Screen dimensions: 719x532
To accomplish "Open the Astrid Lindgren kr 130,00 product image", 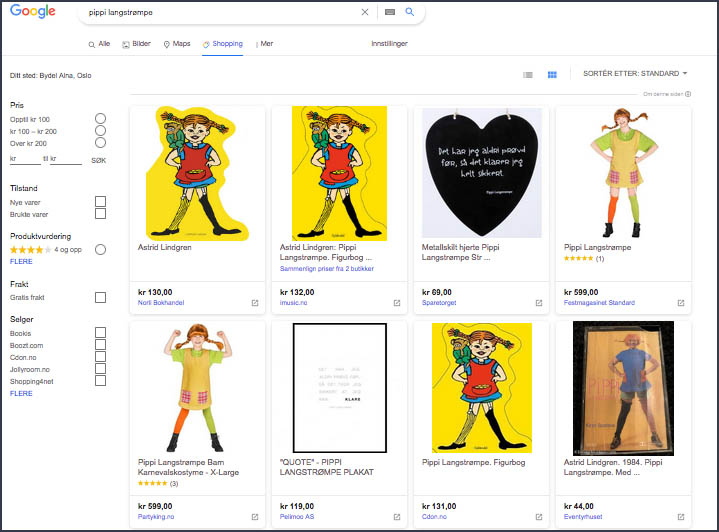I will (197, 173).
